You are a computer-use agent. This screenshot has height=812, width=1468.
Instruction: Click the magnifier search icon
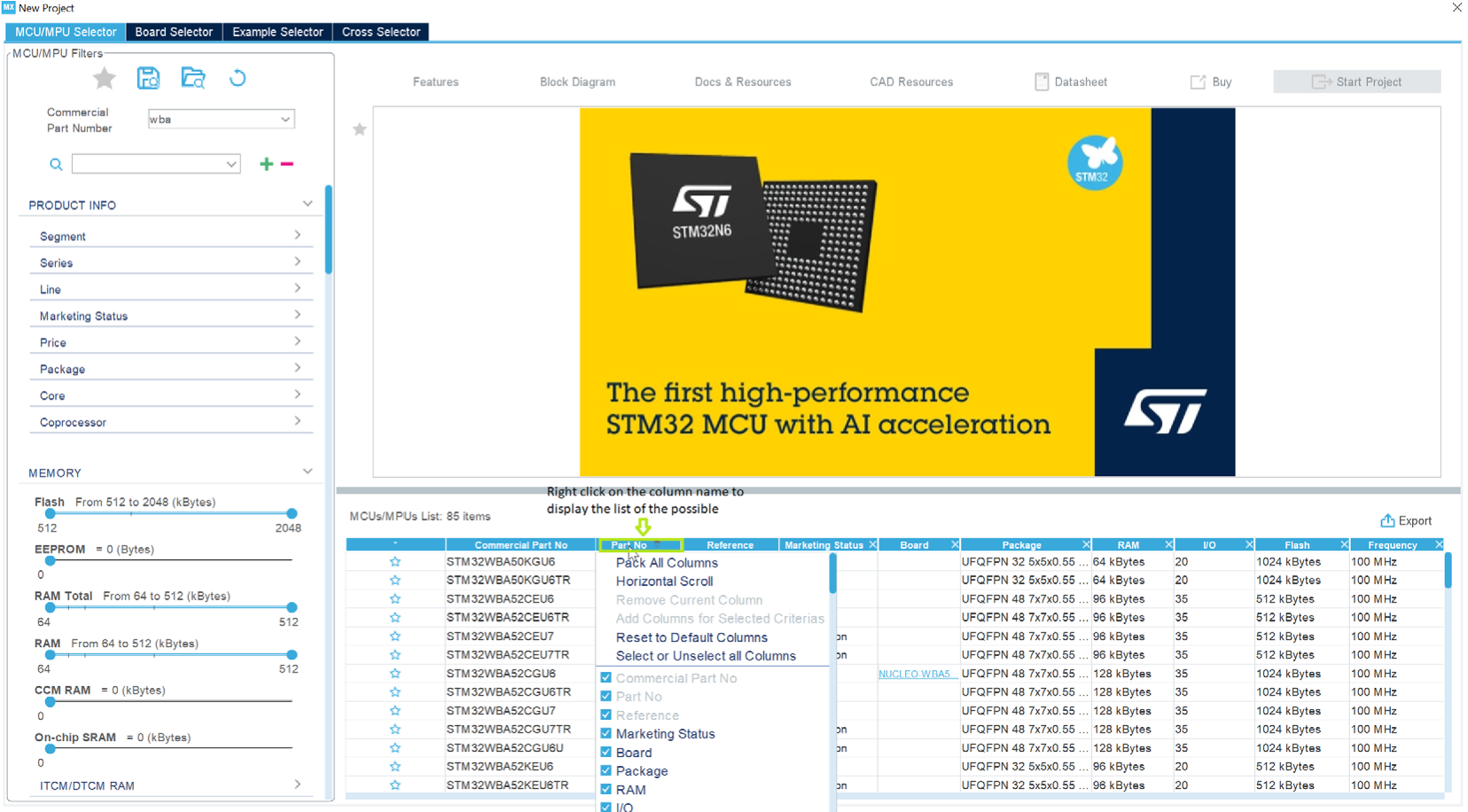pyautogui.click(x=56, y=164)
